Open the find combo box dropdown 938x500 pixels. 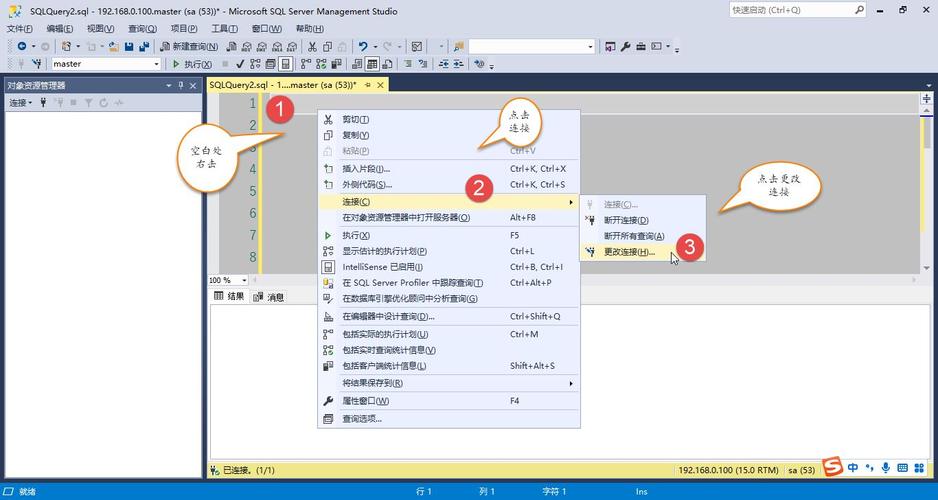pos(590,47)
